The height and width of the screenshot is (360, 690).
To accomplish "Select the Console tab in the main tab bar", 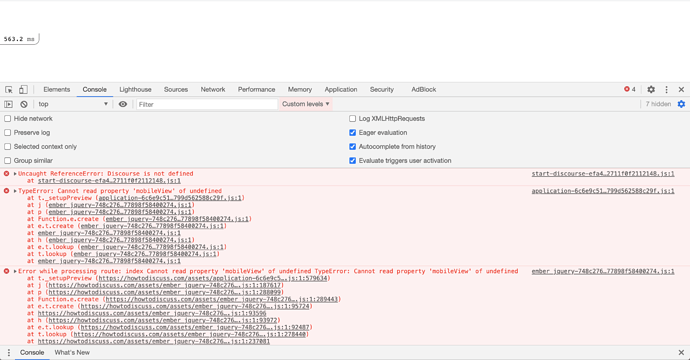I will click(x=95, y=89).
